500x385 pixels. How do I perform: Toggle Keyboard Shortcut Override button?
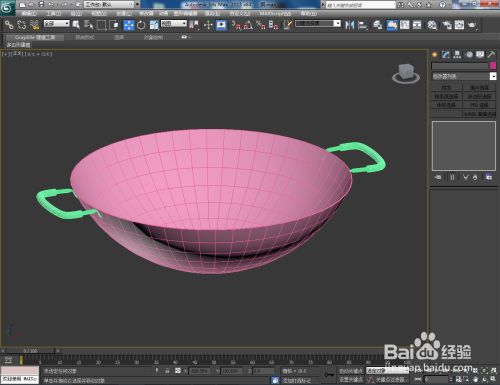(x=221, y=25)
